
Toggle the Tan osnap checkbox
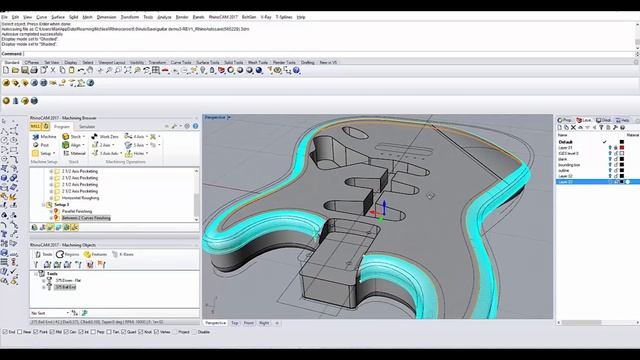[109, 332]
